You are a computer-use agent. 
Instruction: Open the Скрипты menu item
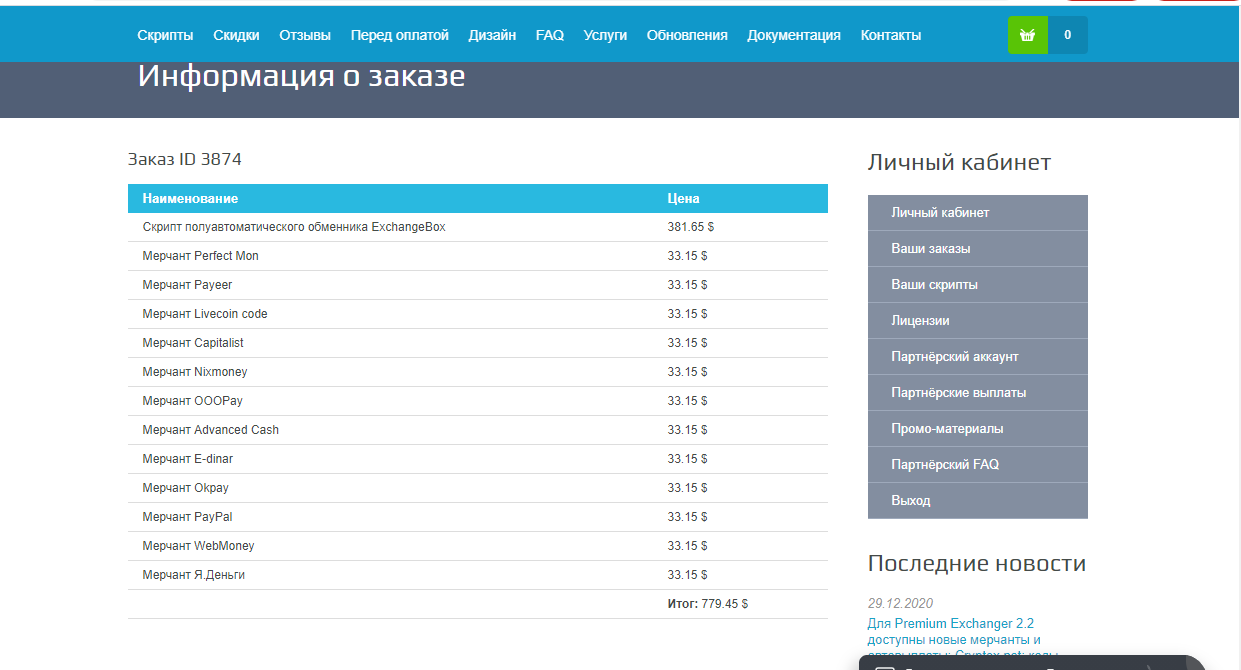[165, 35]
